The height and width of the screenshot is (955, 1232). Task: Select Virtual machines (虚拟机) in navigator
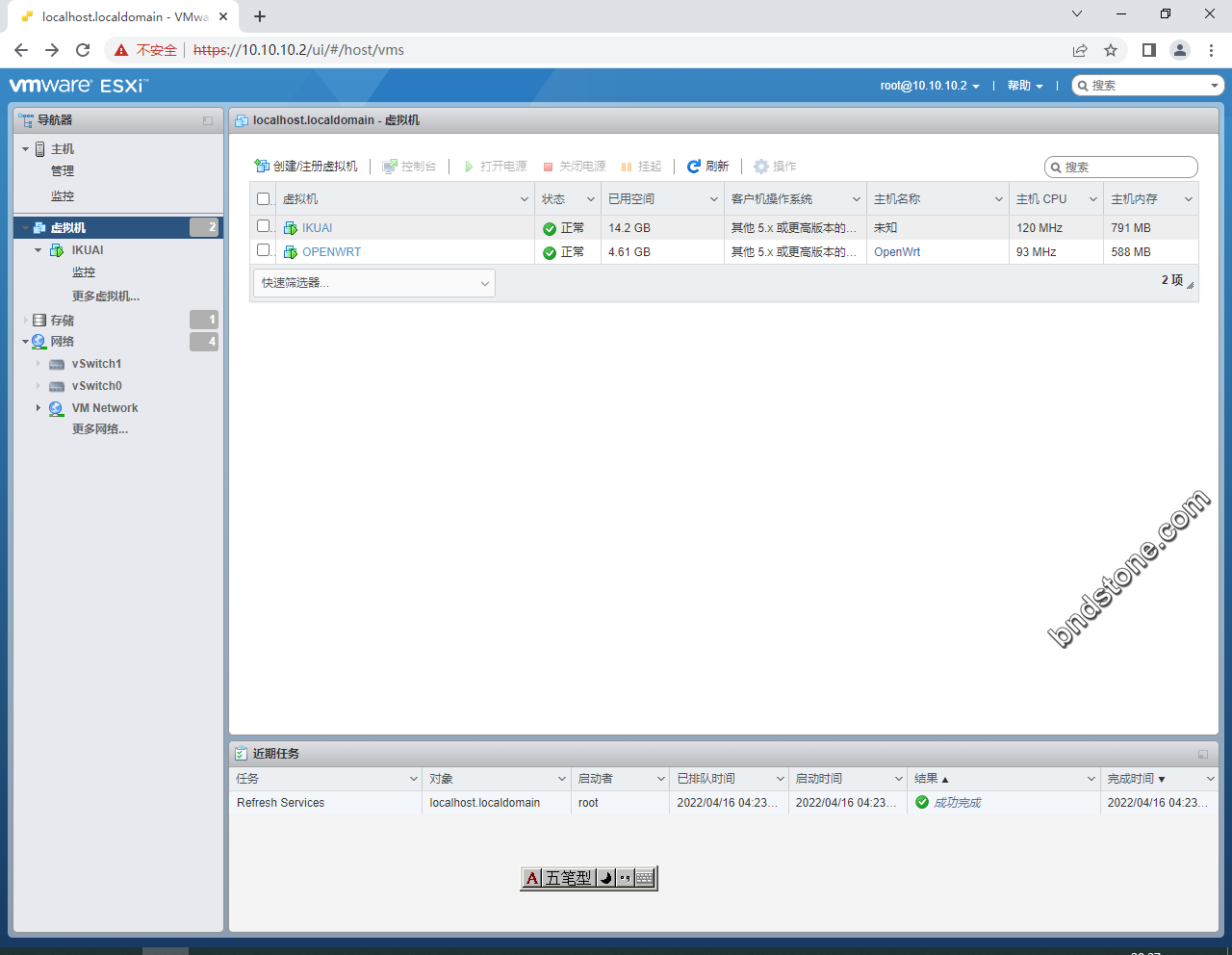118,228
